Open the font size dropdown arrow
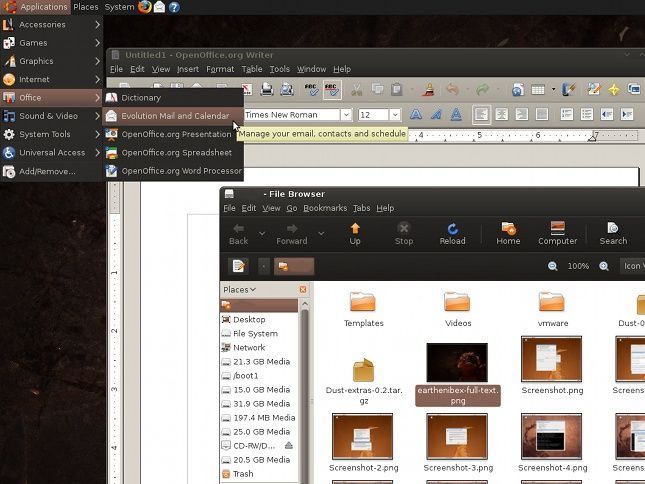The width and height of the screenshot is (645, 484). [395, 115]
